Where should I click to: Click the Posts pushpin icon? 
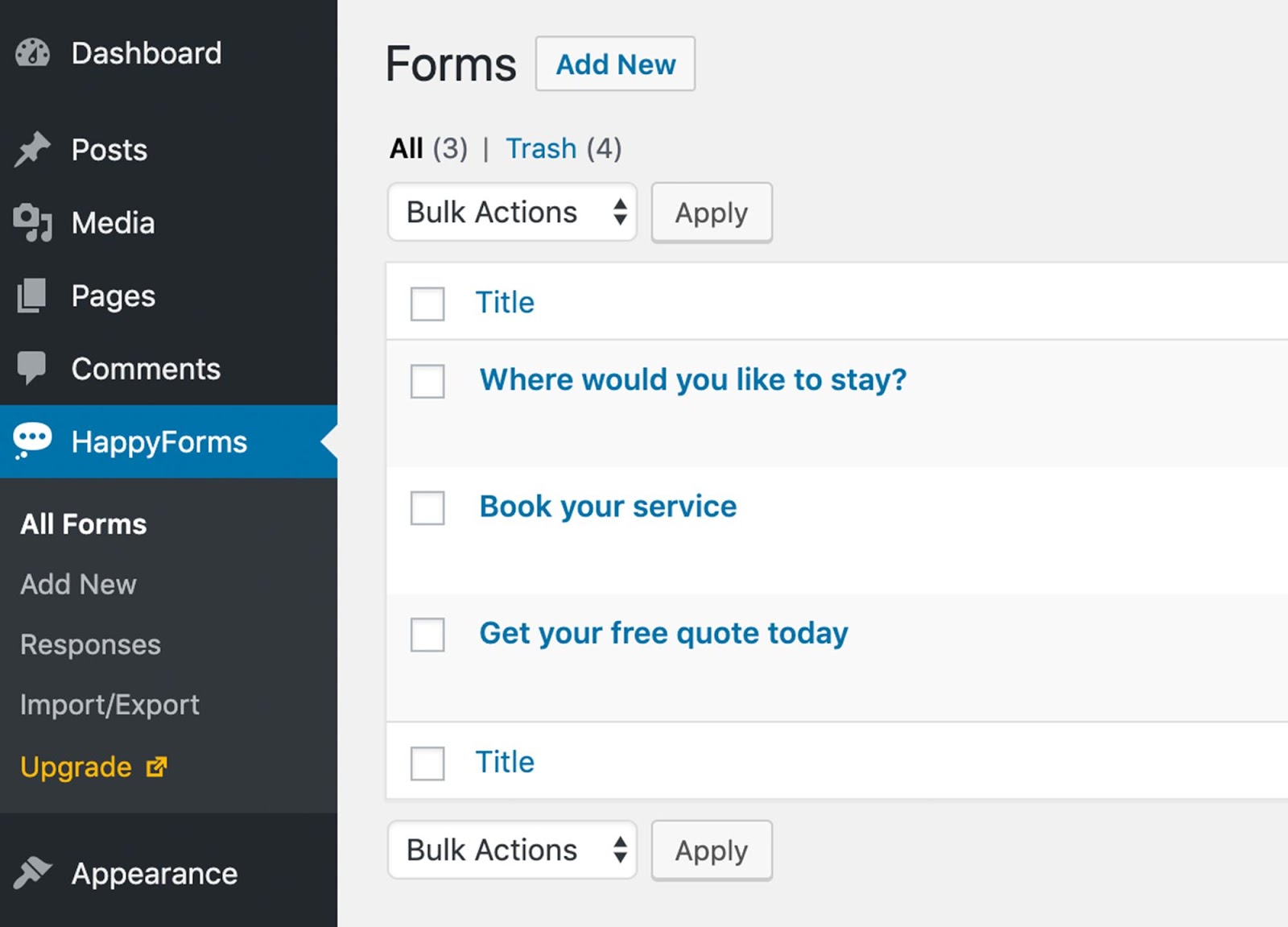pyautogui.click(x=32, y=150)
